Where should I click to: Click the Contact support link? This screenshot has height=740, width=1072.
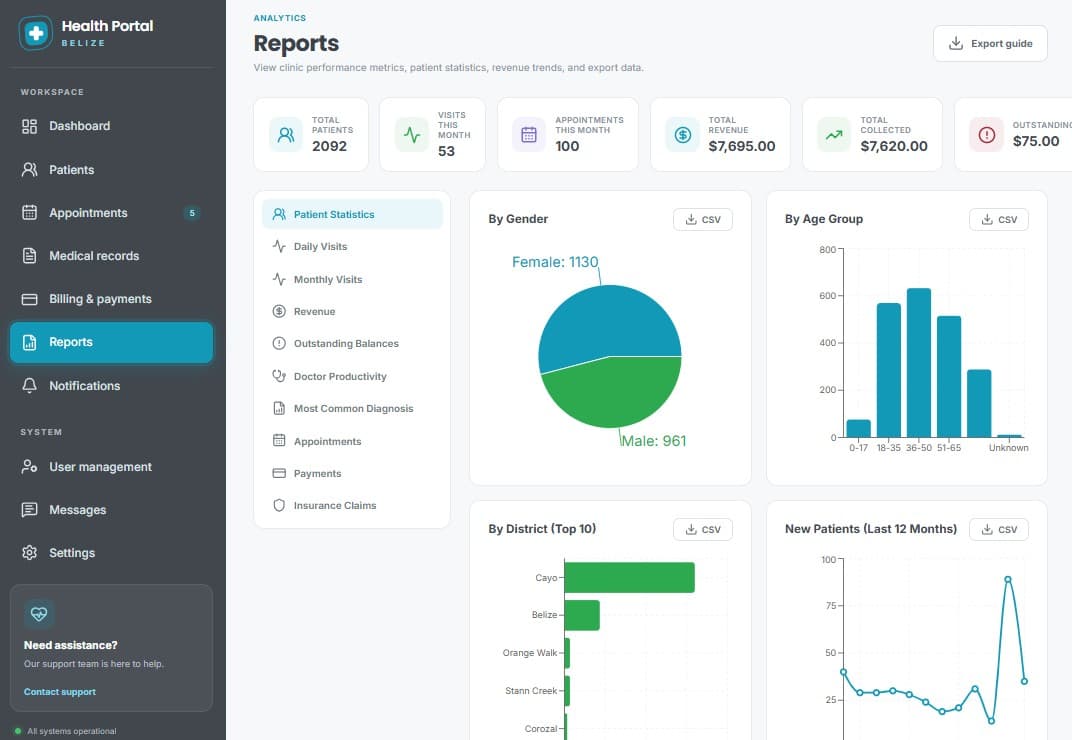tap(59, 691)
